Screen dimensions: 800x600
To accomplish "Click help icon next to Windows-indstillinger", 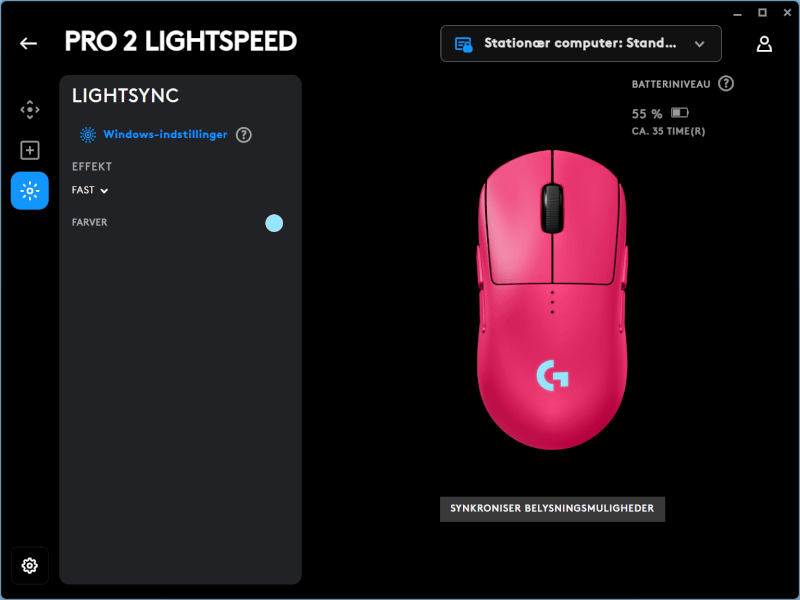I will tap(244, 135).
